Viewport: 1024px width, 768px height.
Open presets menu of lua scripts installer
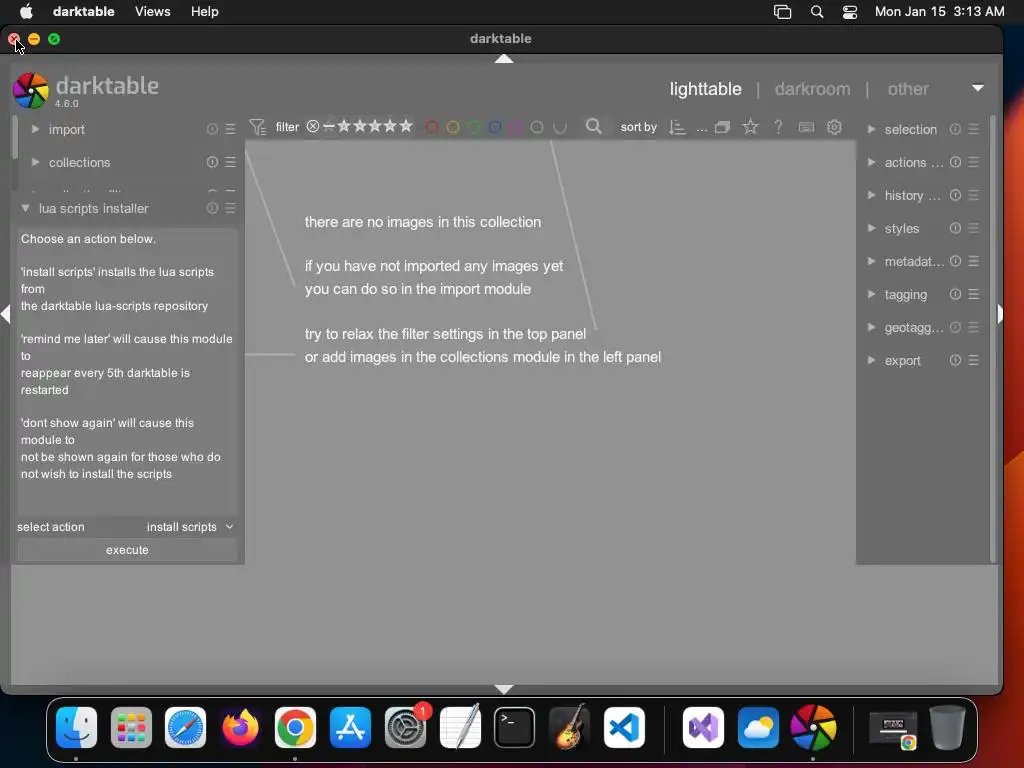tap(231, 208)
